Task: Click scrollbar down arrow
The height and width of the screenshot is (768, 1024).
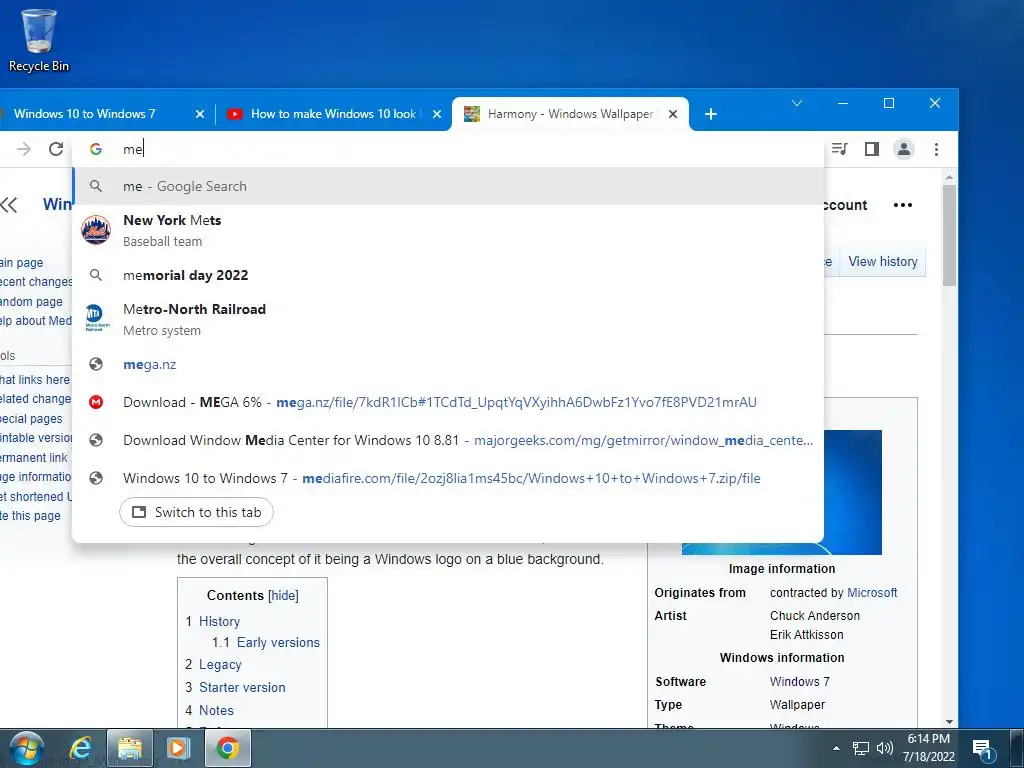Action: click(x=950, y=721)
